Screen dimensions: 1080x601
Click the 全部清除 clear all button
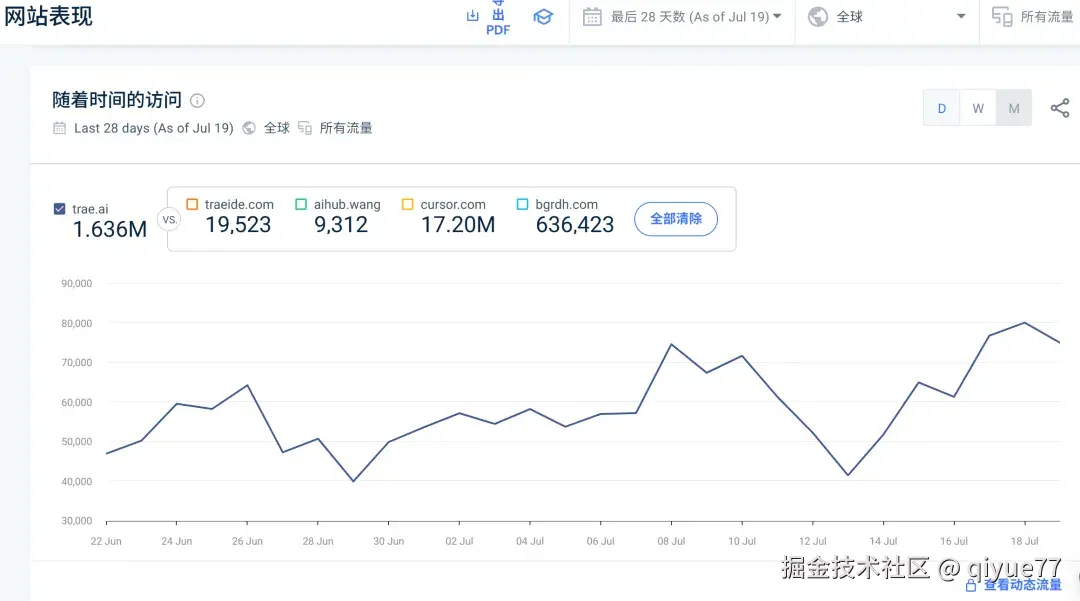676,219
